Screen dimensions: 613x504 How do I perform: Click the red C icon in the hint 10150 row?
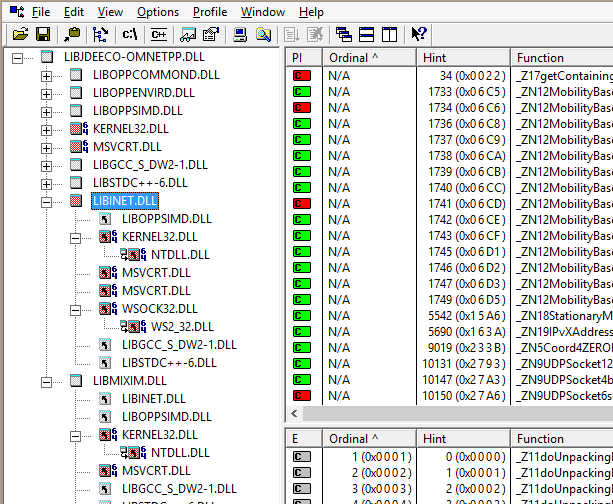[x=302, y=396]
